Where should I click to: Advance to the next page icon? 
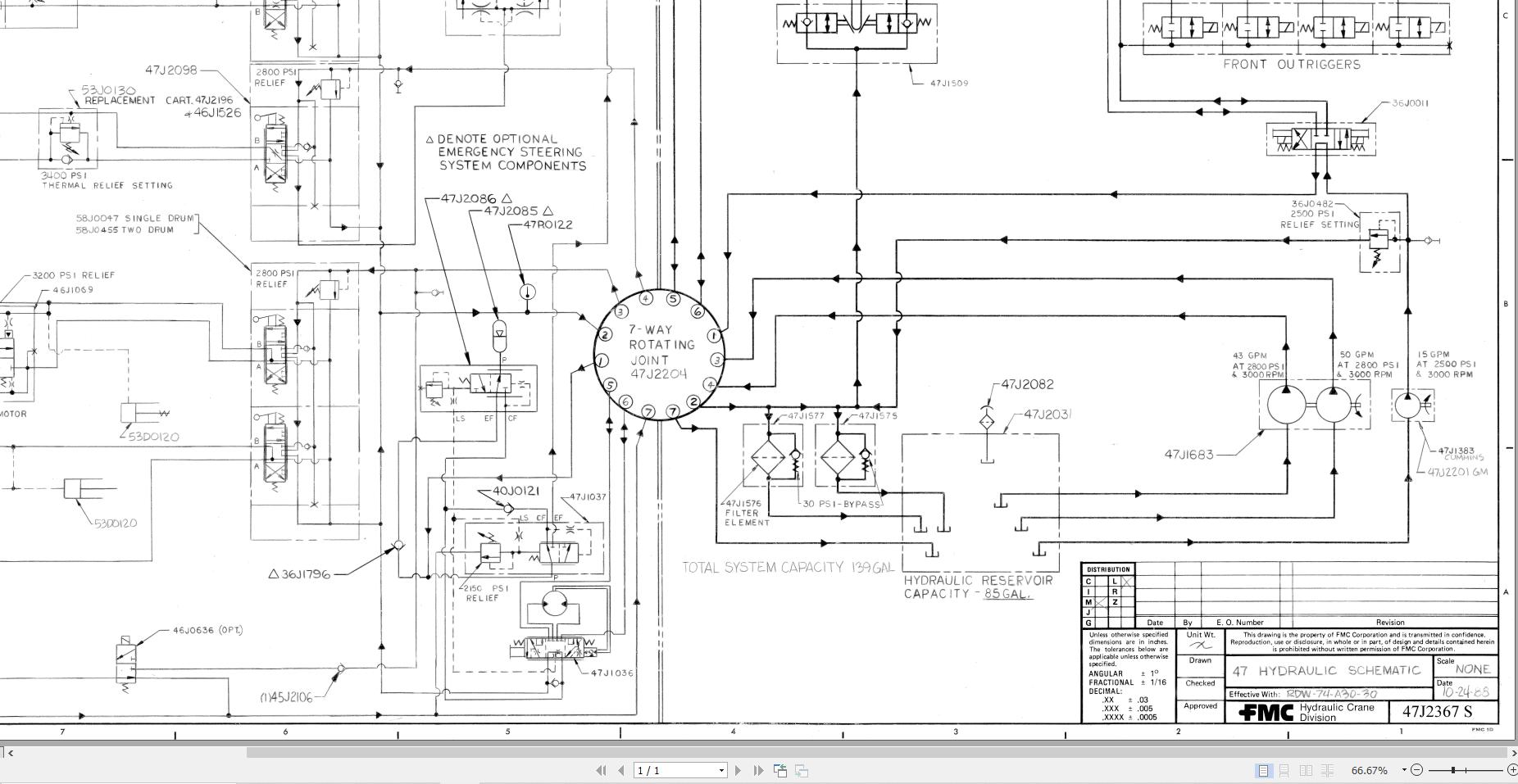738,770
